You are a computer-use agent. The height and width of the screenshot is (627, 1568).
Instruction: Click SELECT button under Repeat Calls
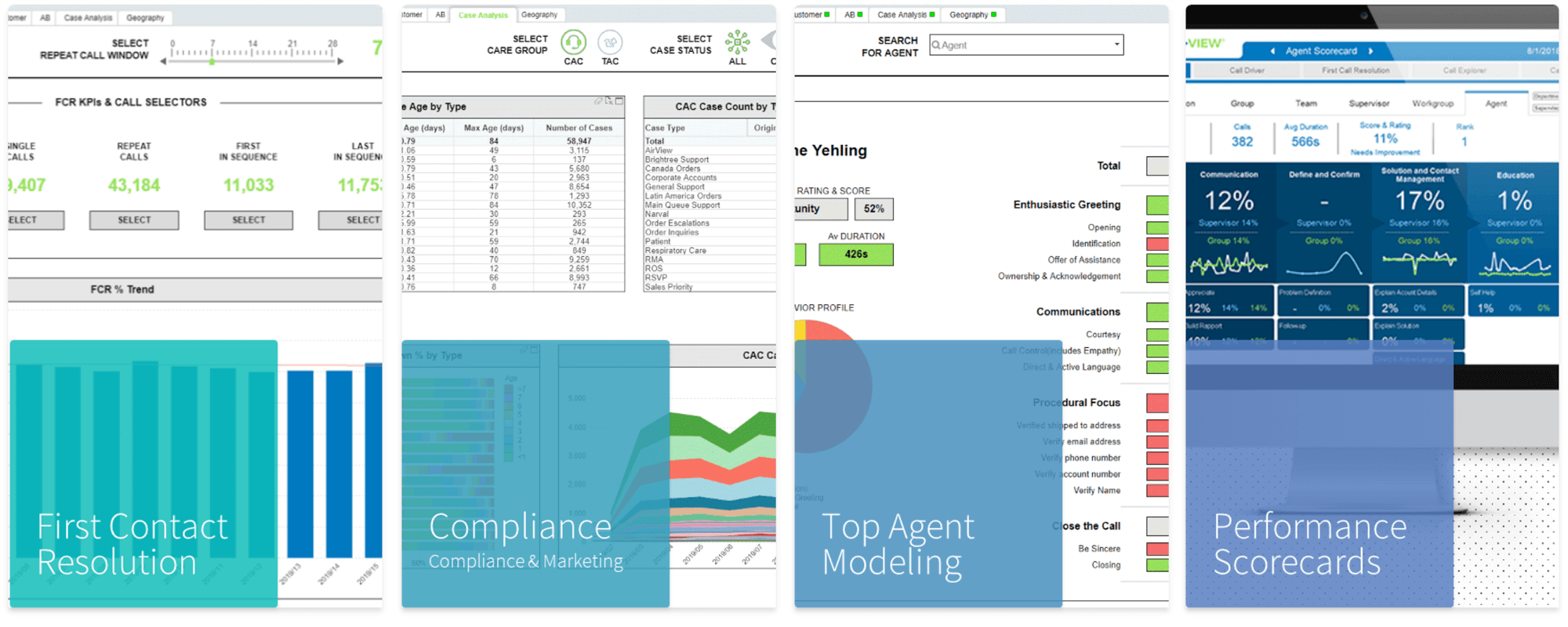[134, 220]
